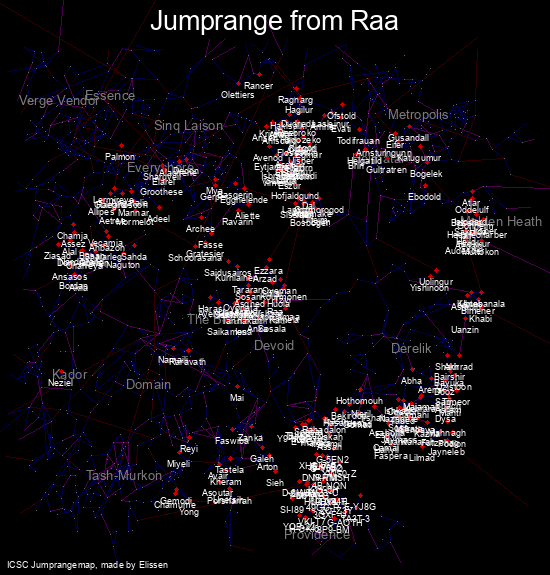550x575 pixels.
Task: Click the Derelik region label
Action: coord(411,348)
